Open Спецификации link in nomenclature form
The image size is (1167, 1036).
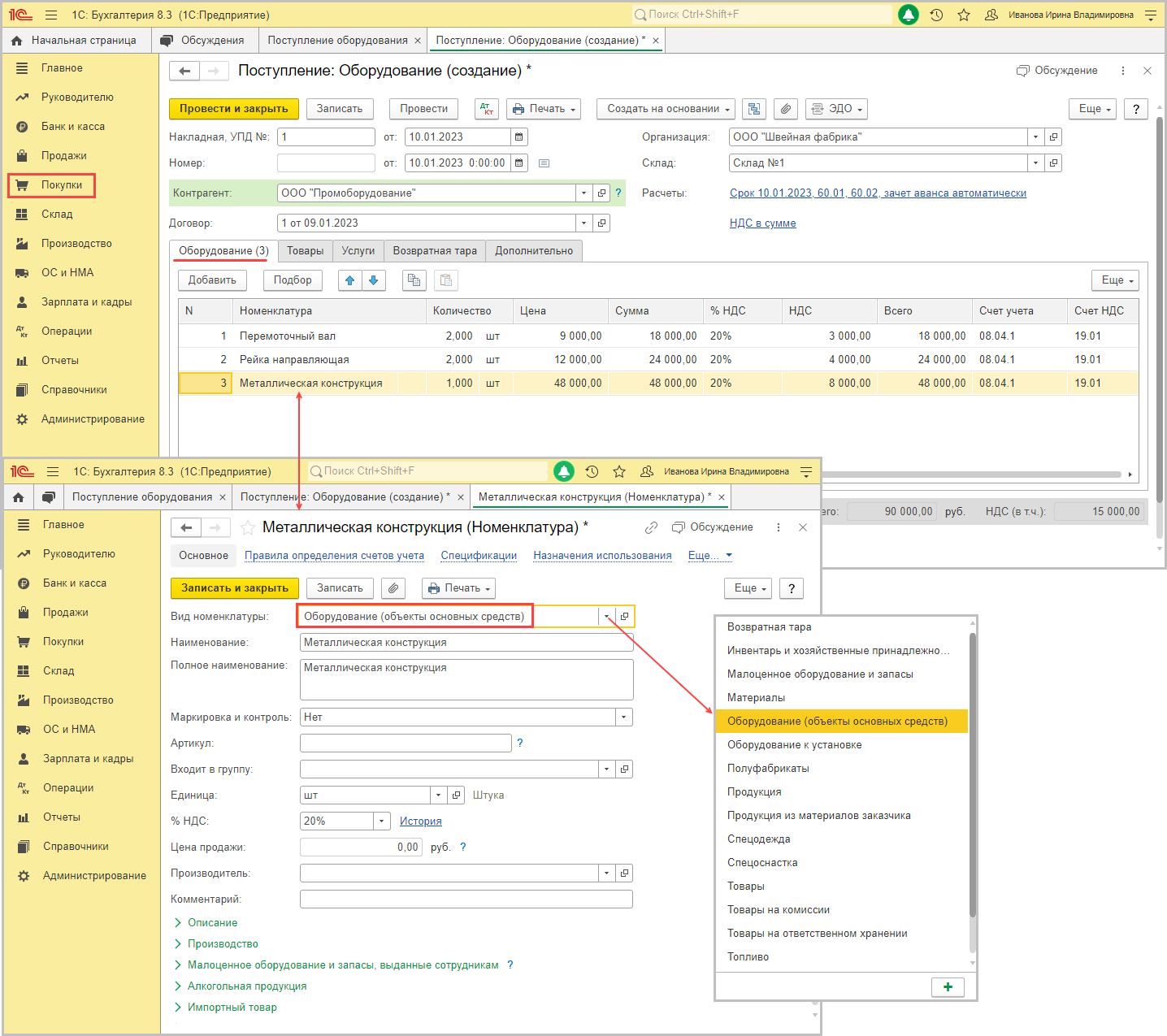(479, 556)
